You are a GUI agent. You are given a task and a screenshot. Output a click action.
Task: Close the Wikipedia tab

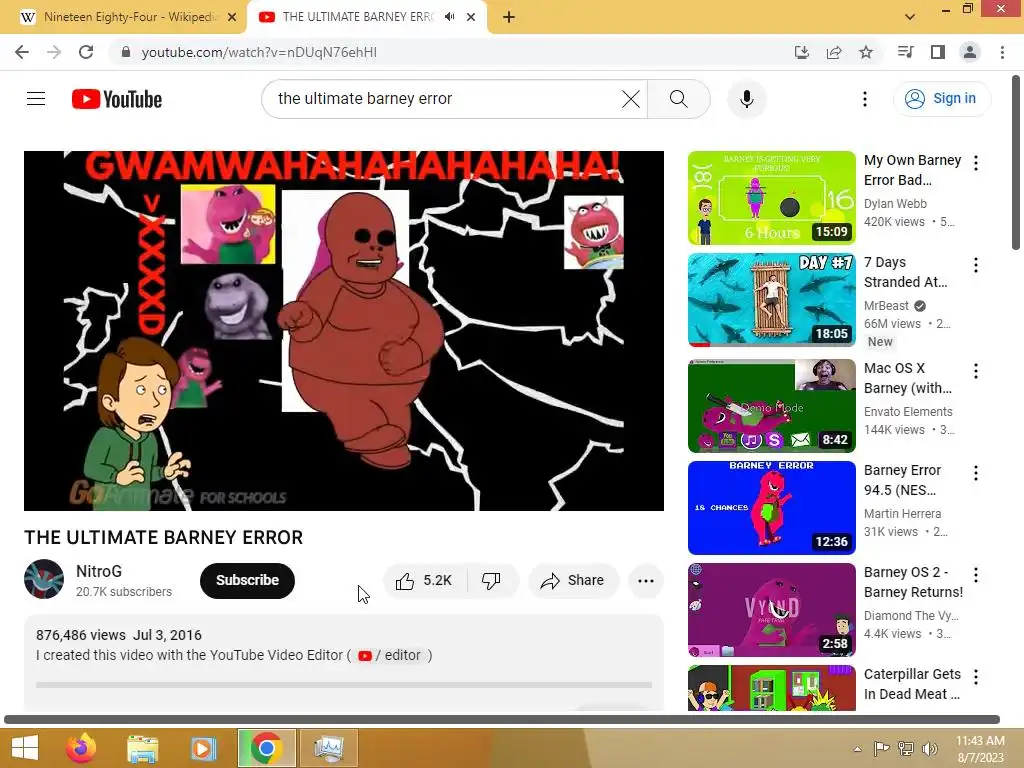(232, 18)
